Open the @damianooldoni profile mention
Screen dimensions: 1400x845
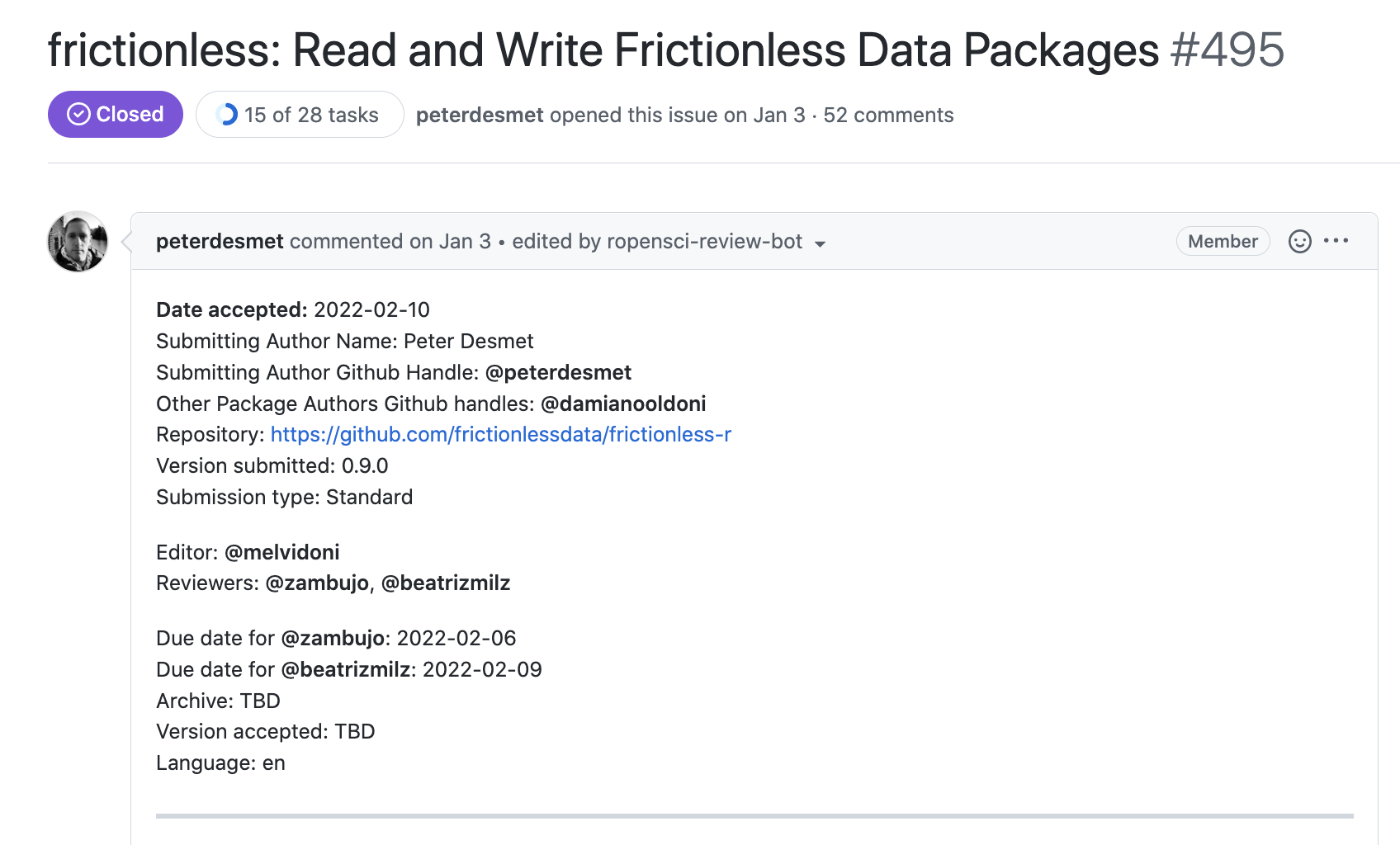coord(623,404)
